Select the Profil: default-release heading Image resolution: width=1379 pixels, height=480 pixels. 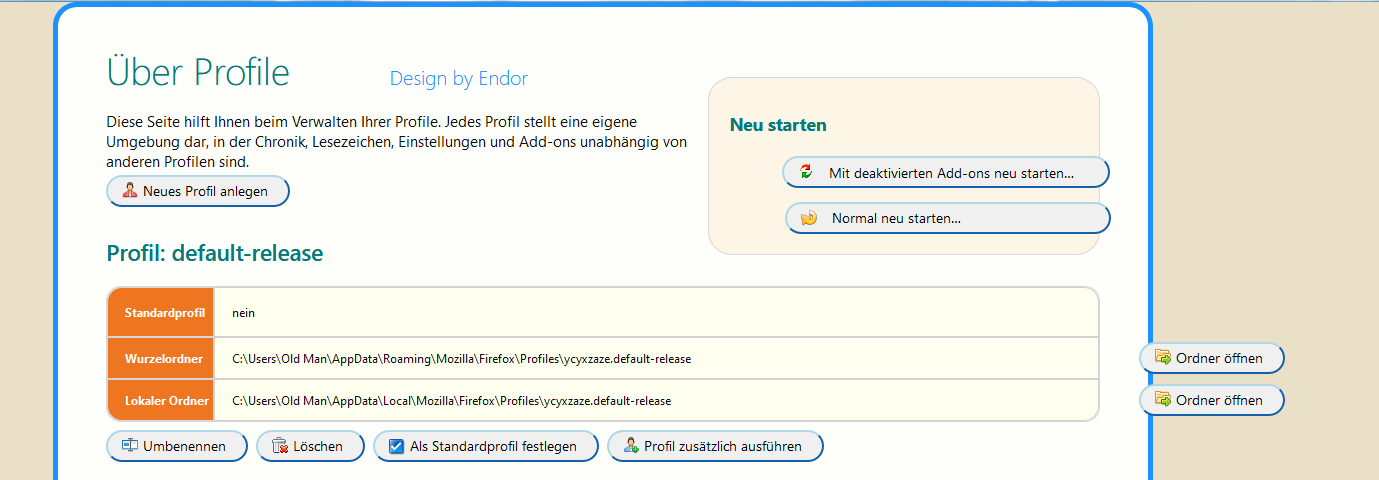[215, 254]
